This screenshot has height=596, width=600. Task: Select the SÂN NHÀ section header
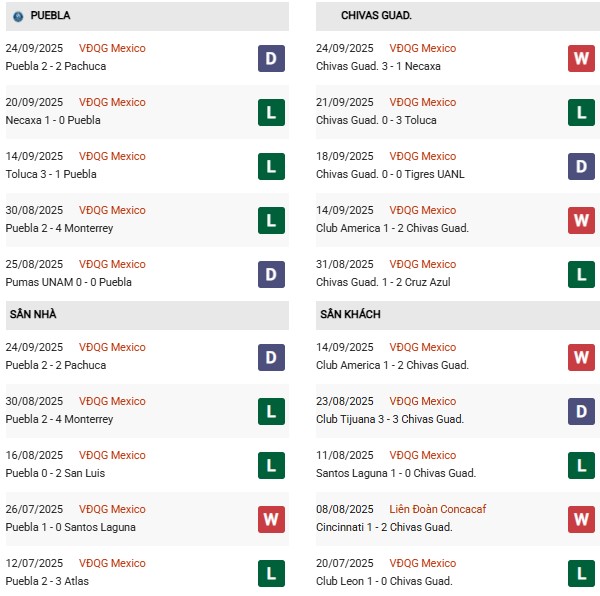pyautogui.click(x=147, y=315)
